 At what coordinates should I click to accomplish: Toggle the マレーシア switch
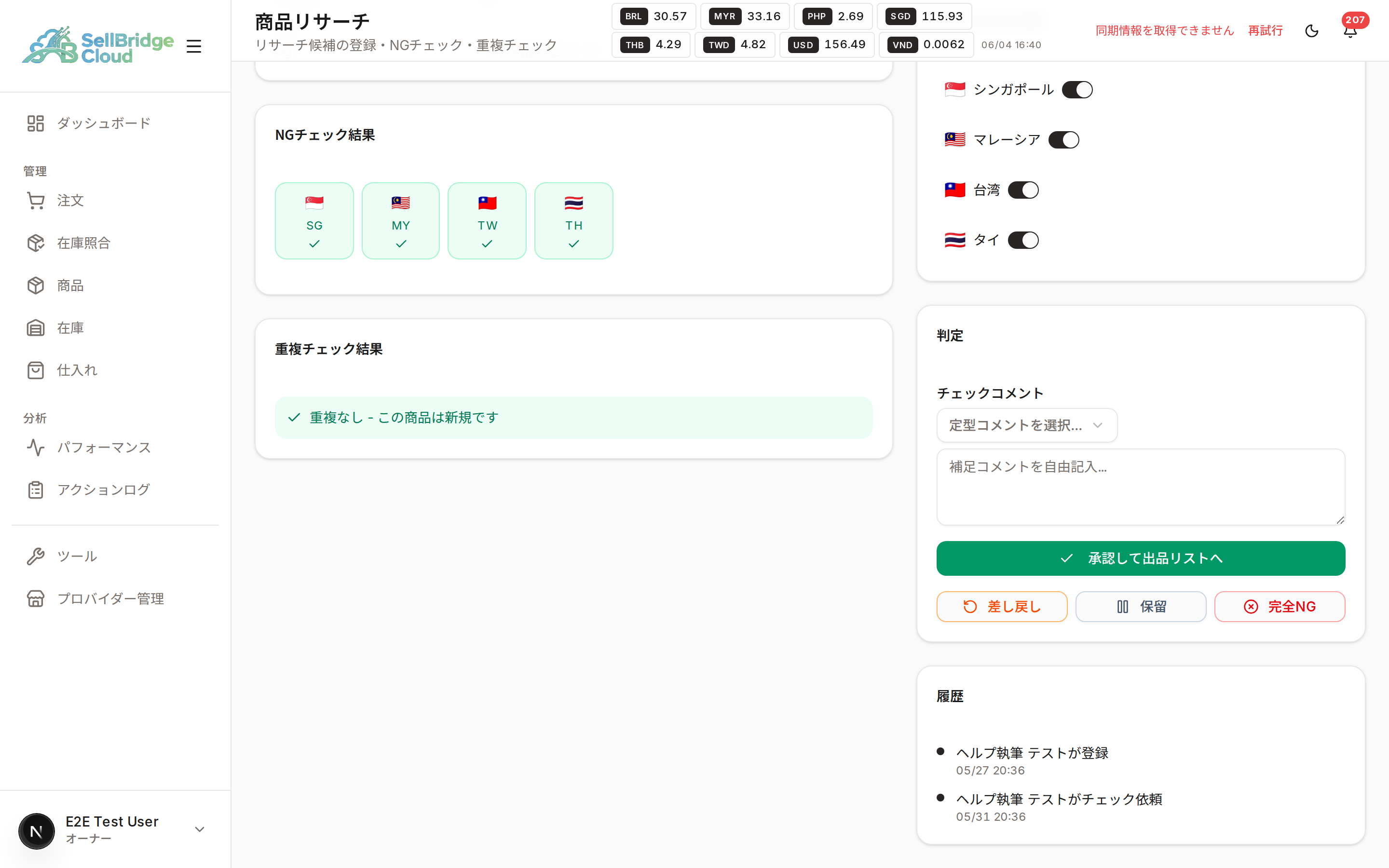1063,139
